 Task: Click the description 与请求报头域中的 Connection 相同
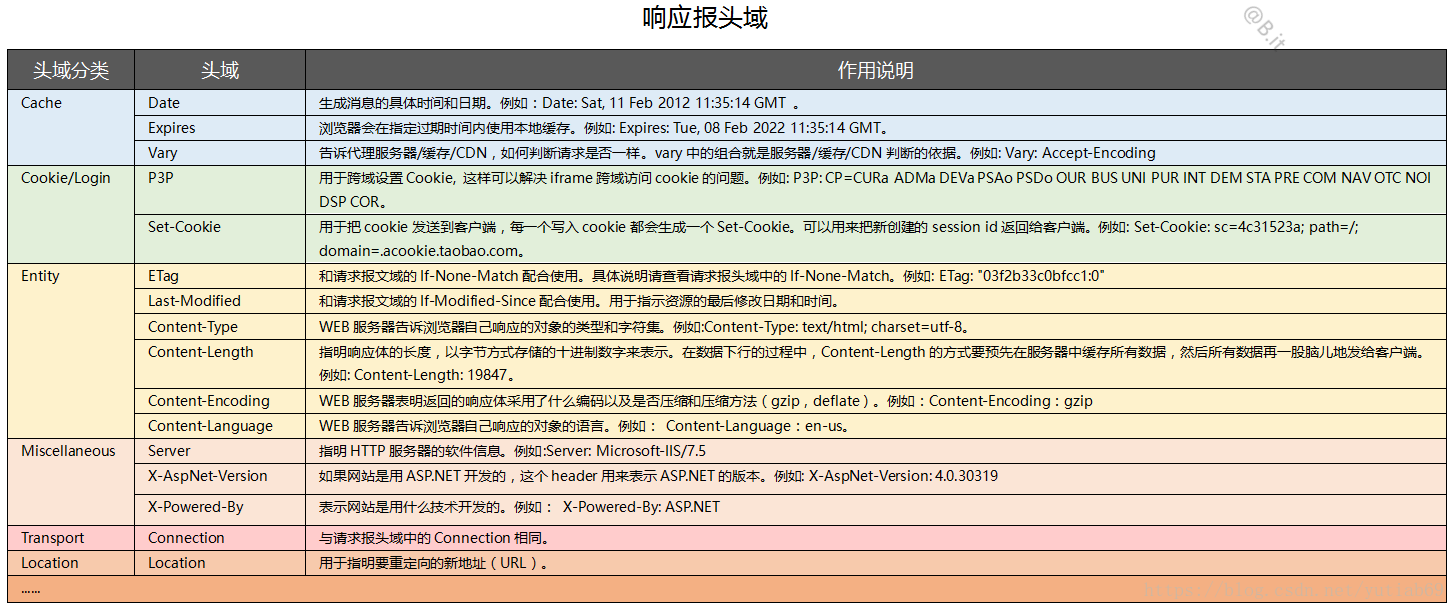[875, 538]
